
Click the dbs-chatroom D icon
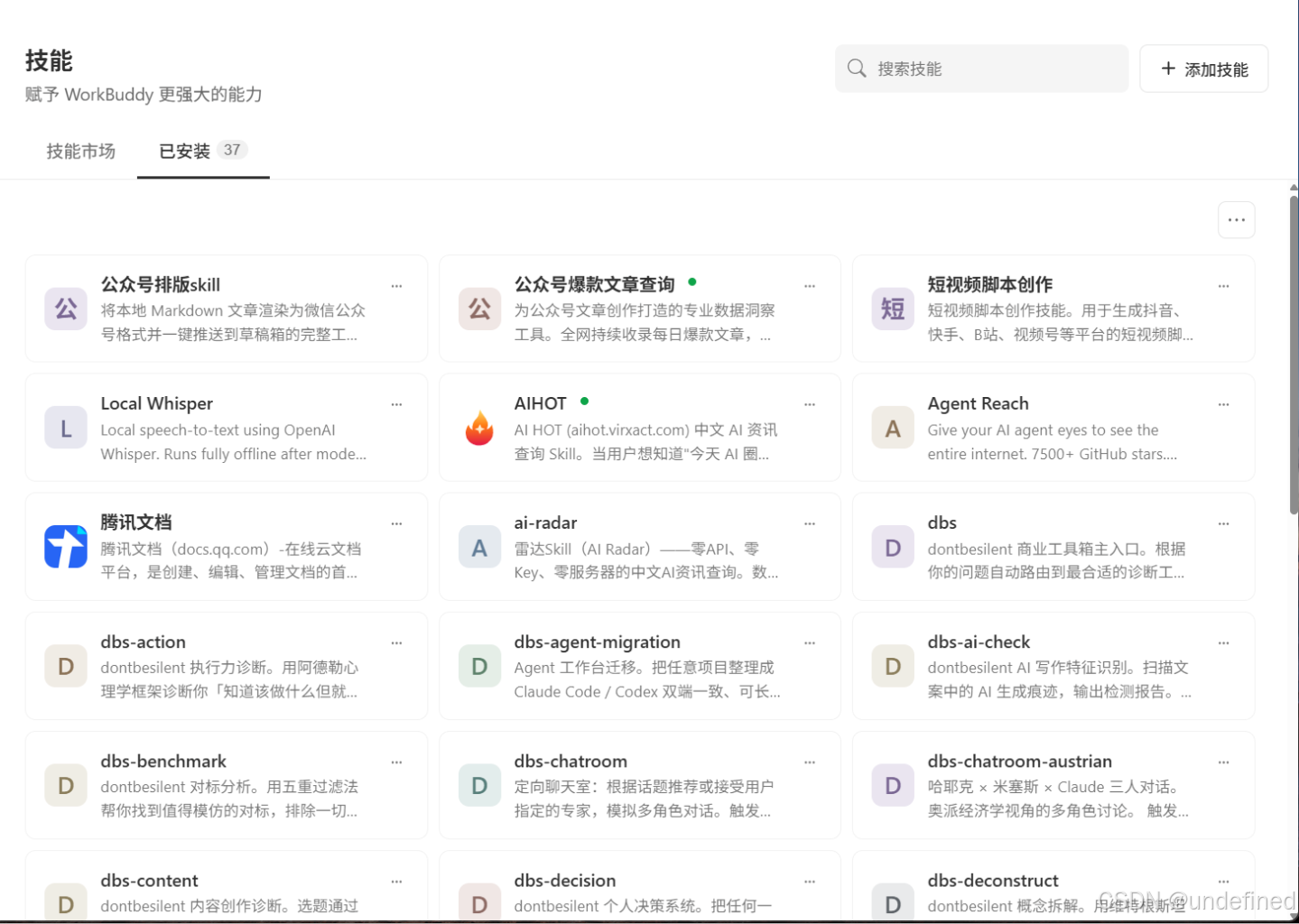pyautogui.click(x=479, y=785)
